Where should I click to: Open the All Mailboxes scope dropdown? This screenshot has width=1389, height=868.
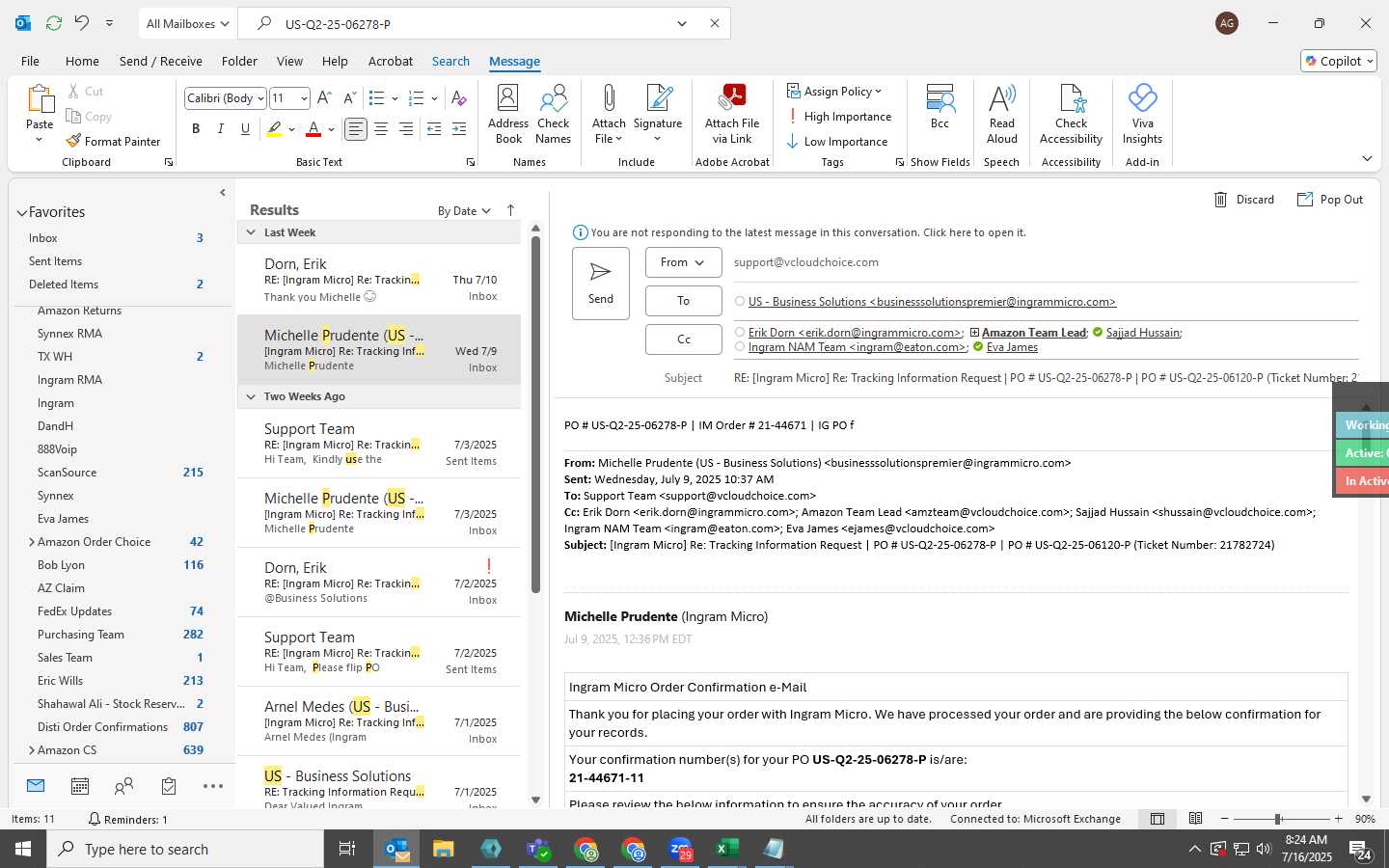click(x=187, y=23)
